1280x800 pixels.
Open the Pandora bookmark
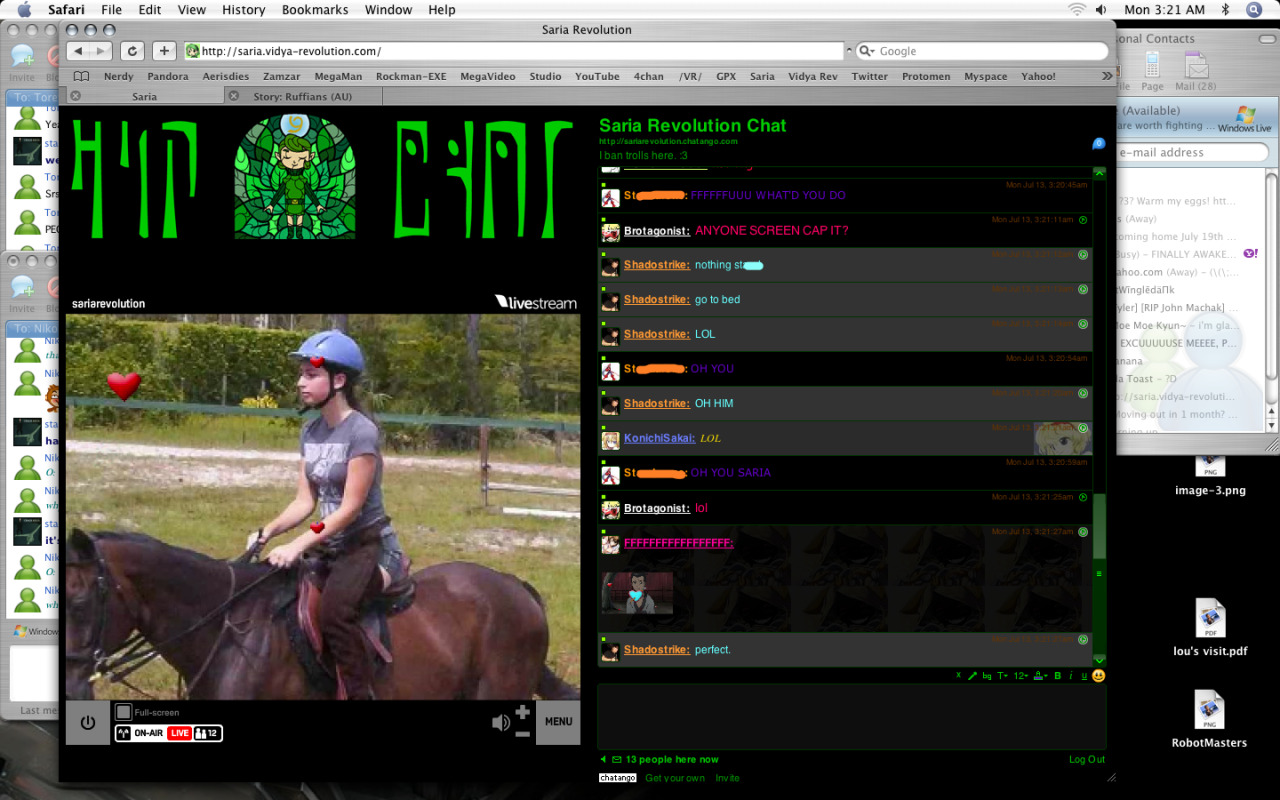168,76
